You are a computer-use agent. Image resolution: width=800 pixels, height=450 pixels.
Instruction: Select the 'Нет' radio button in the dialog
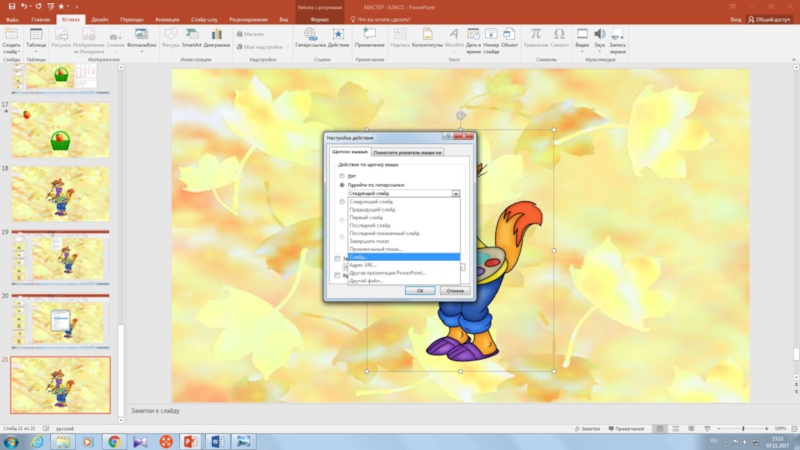(343, 175)
